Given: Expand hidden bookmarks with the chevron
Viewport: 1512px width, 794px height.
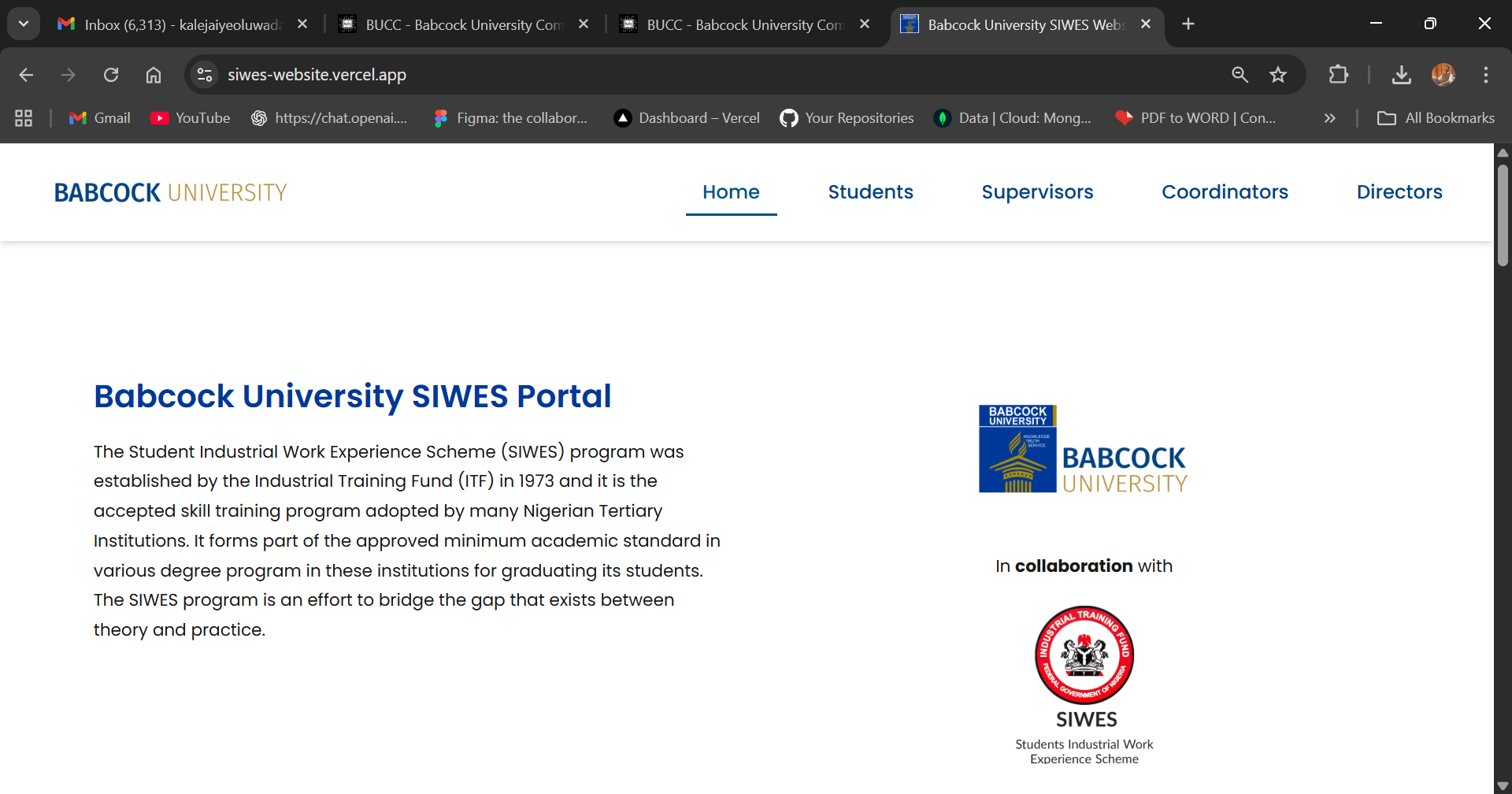Looking at the screenshot, I should click(x=1329, y=118).
